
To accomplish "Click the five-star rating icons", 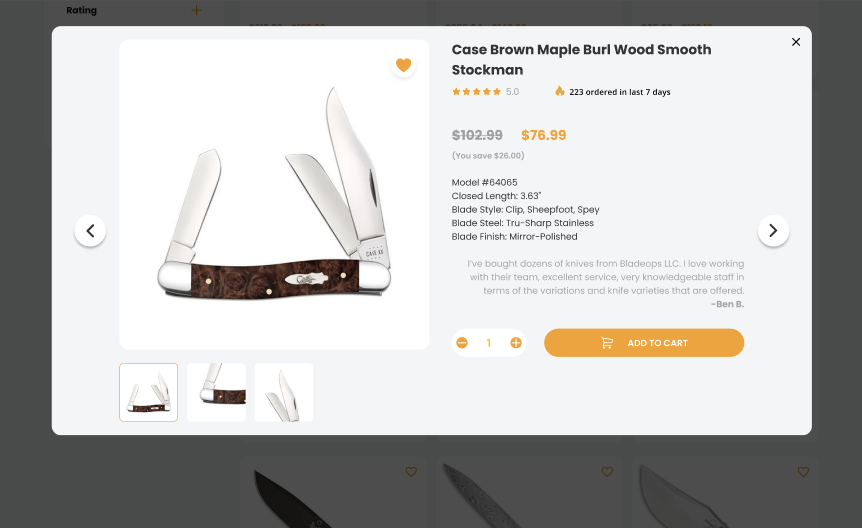I will coord(476,92).
